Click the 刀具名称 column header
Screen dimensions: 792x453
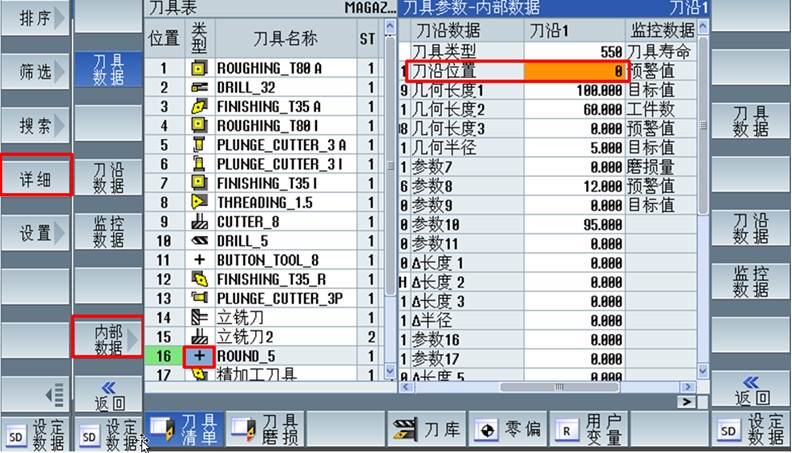coord(285,38)
